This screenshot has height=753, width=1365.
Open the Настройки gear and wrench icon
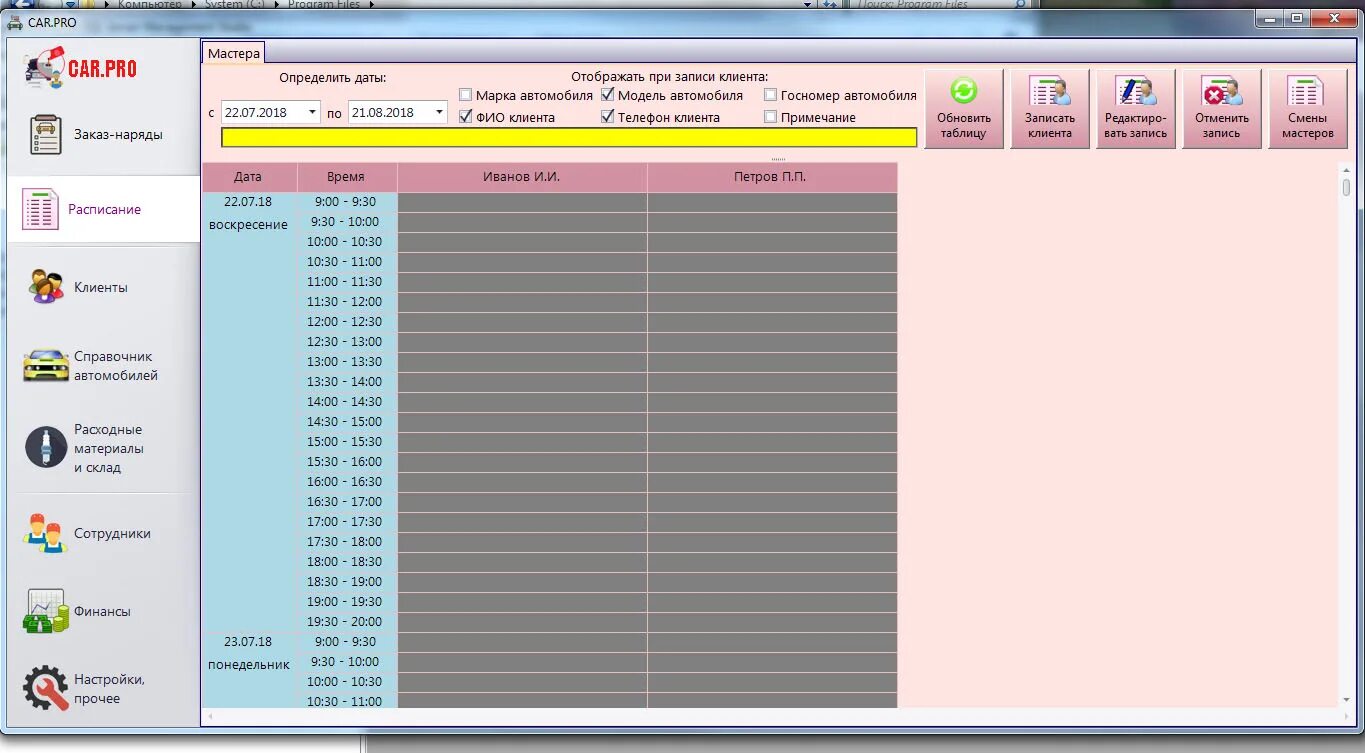coord(45,688)
